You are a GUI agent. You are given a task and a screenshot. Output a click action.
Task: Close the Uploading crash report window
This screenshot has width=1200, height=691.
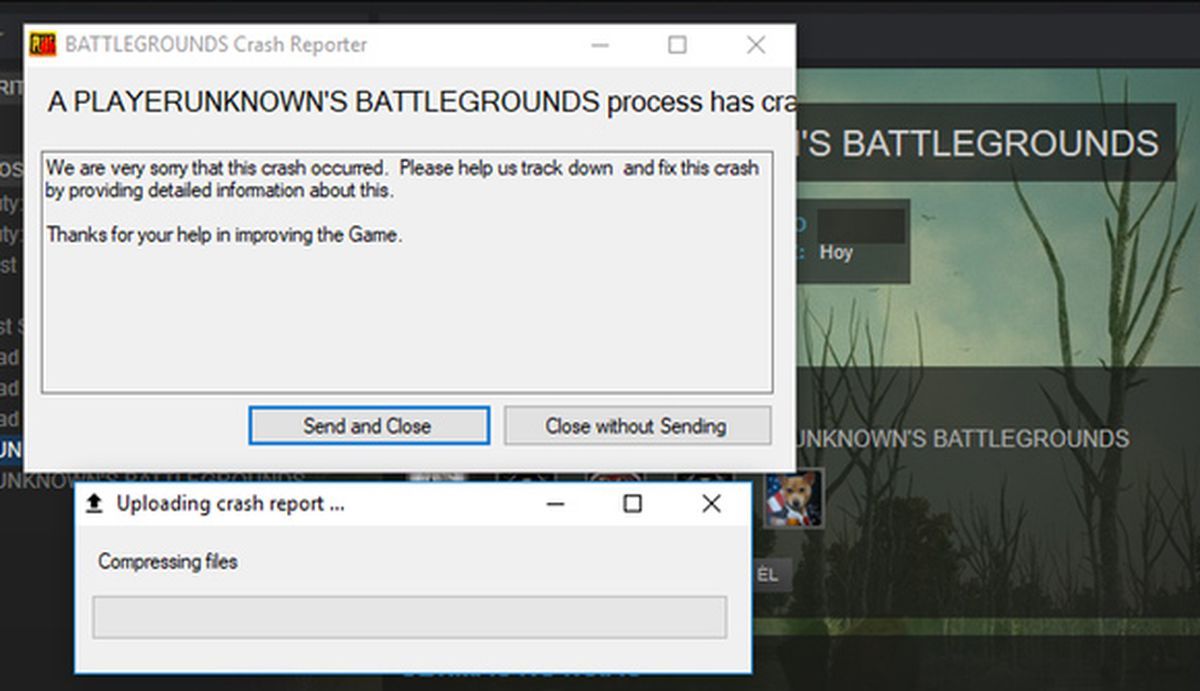coord(711,504)
